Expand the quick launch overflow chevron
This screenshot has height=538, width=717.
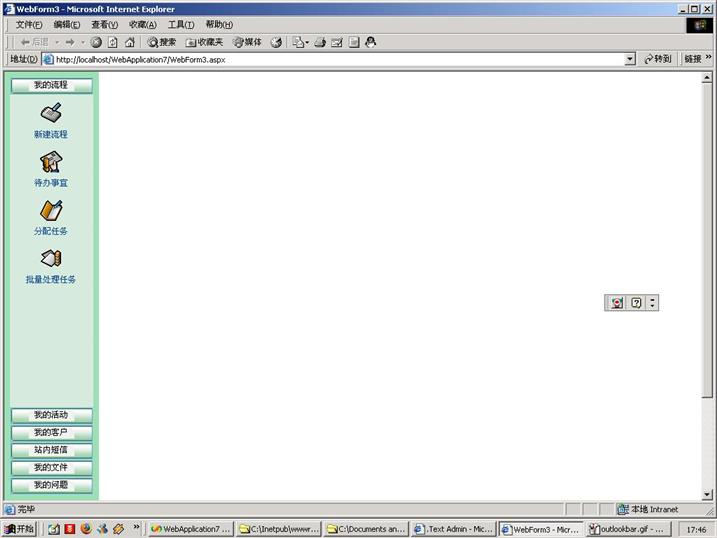pos(136,527)
